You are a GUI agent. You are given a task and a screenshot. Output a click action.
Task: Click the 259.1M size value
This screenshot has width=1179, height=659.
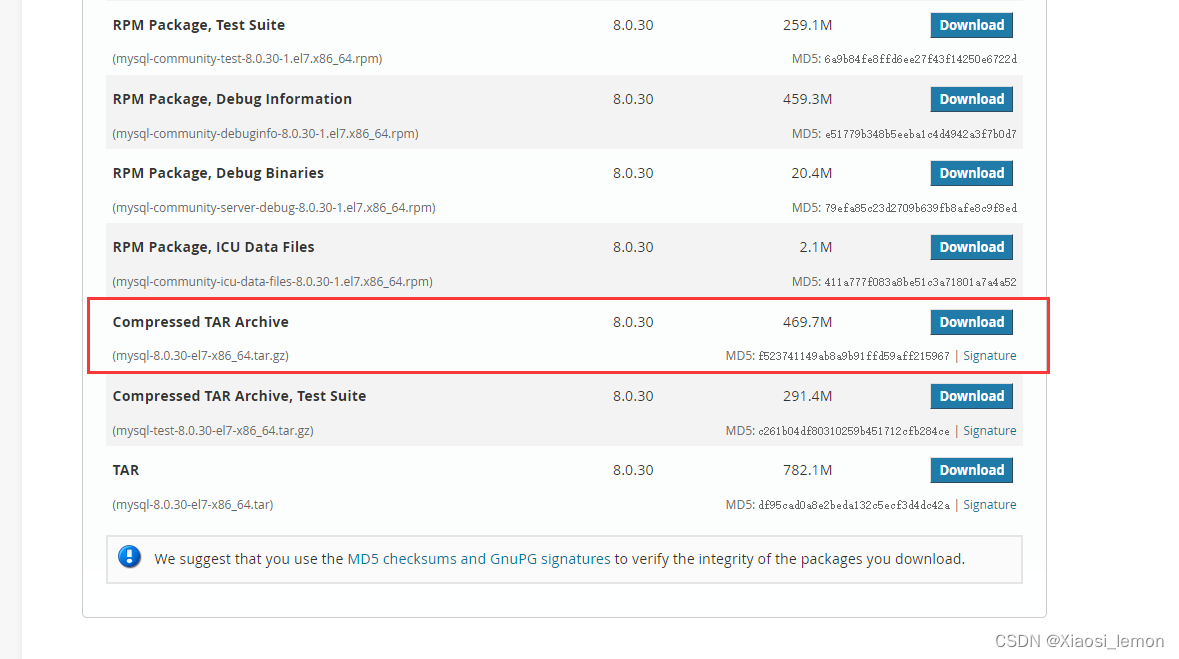click(807, 25)
